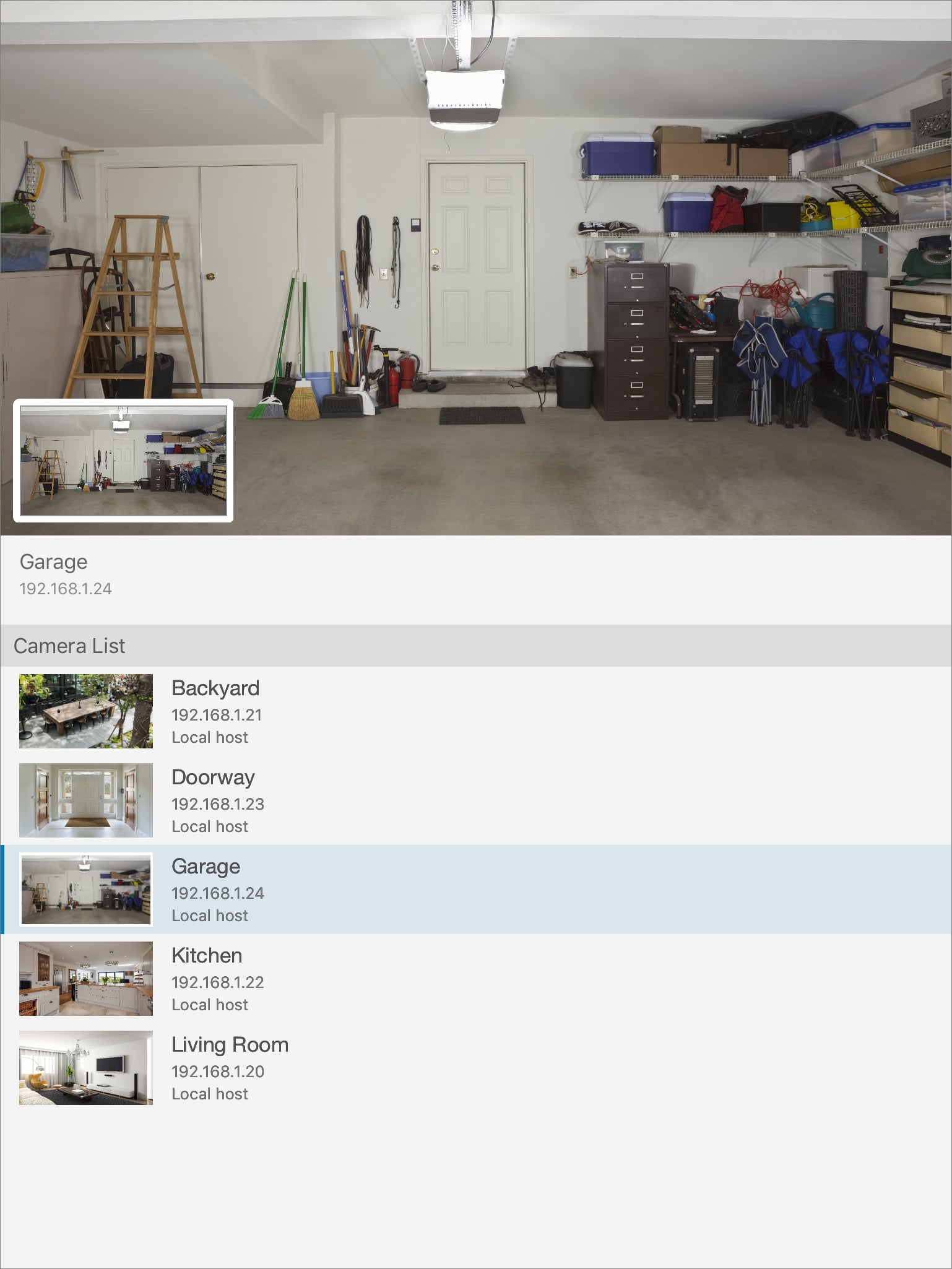Viewport: 952px width, 1269px height.
Task: Tap the picture-in-picture garage preview
Action: pos(123,461)
